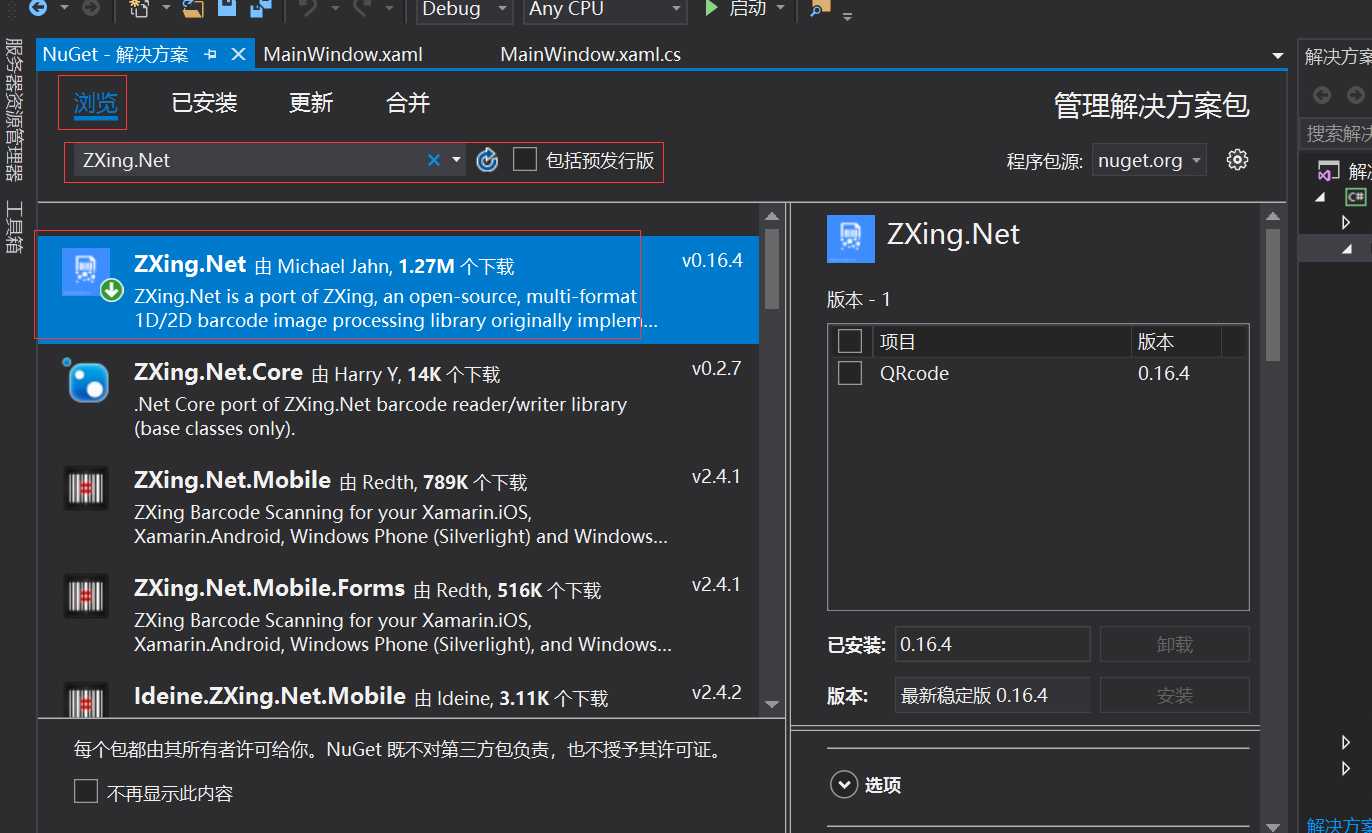The height and width of the screenshot is (833, 1372).
Task: Select the ZXing.Net package by Michael Jahn
Action: pyautogui.click(x=398, y=289)
